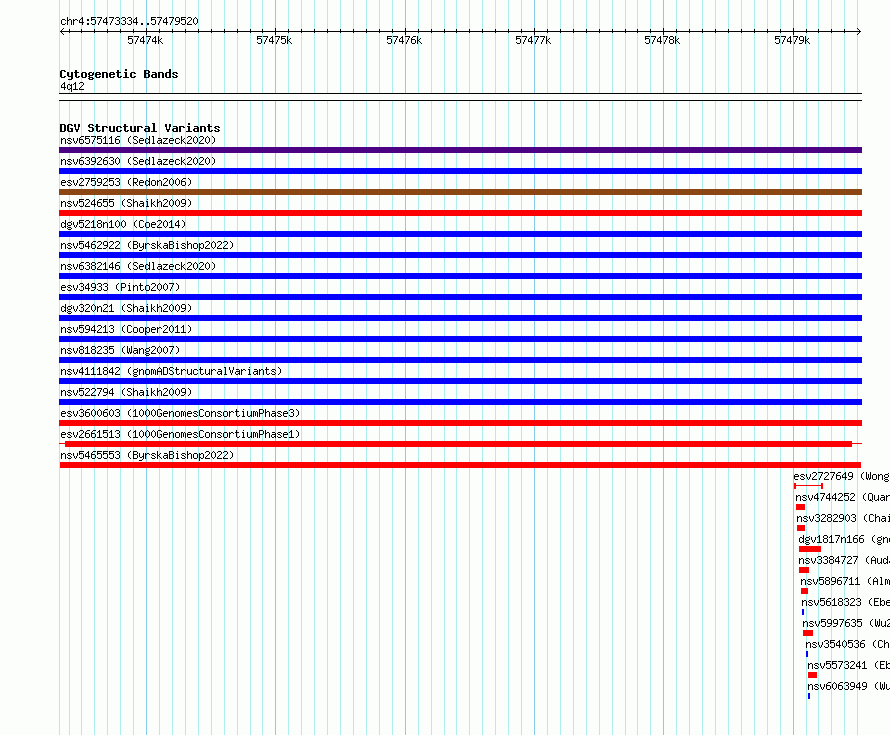
Task: Open the esv2759253 (Redon2006) label
Action: coord(126,182)
